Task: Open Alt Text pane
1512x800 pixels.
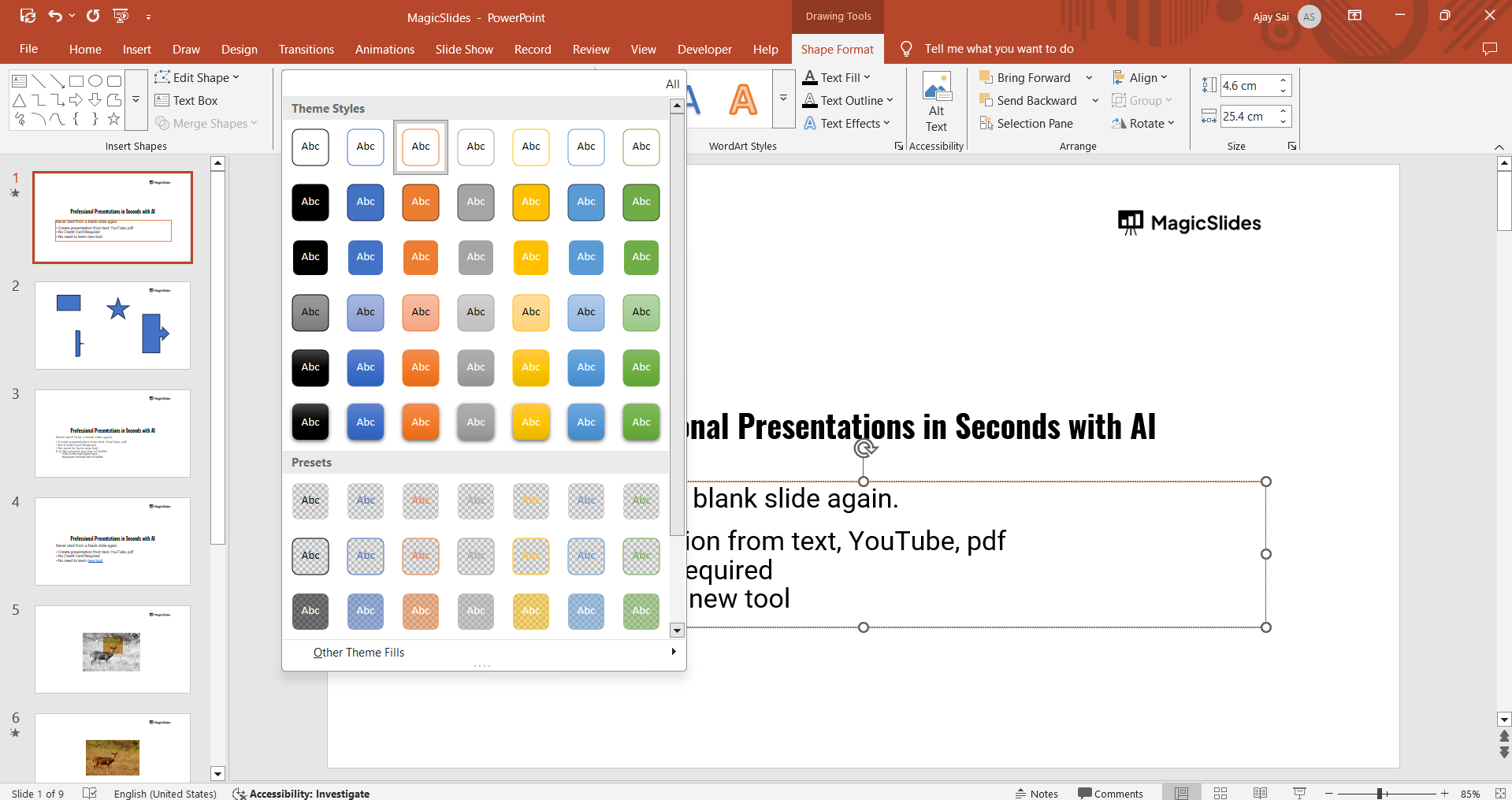Action: (x=936, y=102)
